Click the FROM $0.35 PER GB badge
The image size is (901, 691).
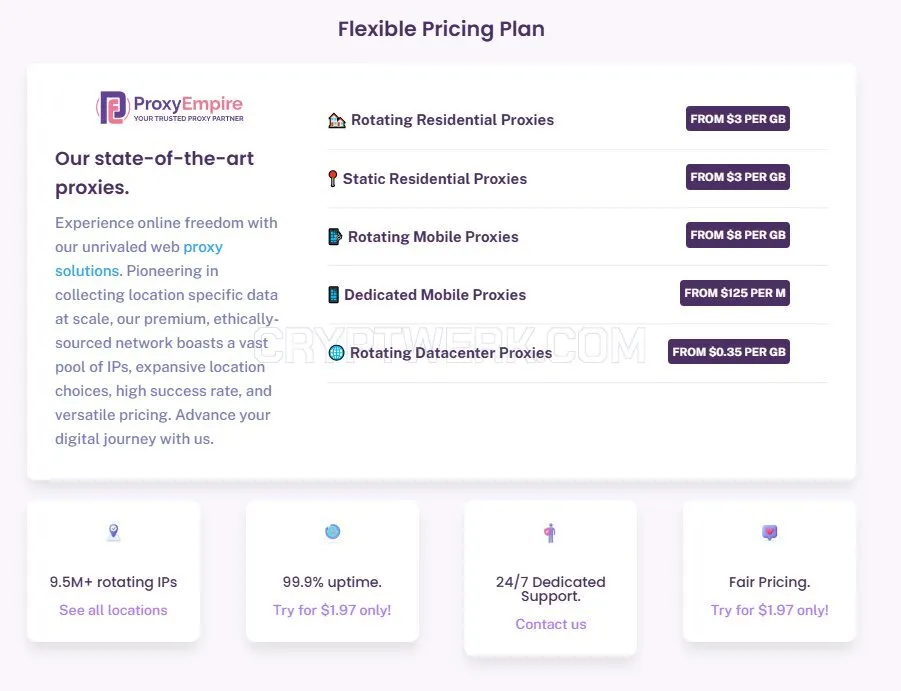tap(729, 352)
